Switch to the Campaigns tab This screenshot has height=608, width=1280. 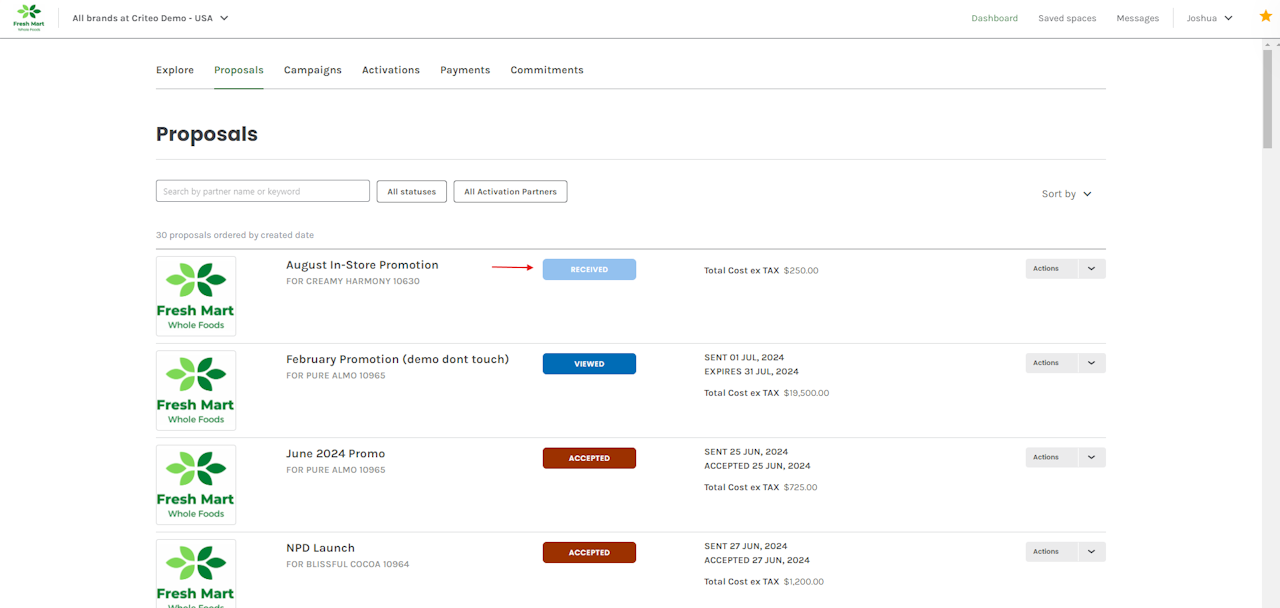[x=313, y=70]
